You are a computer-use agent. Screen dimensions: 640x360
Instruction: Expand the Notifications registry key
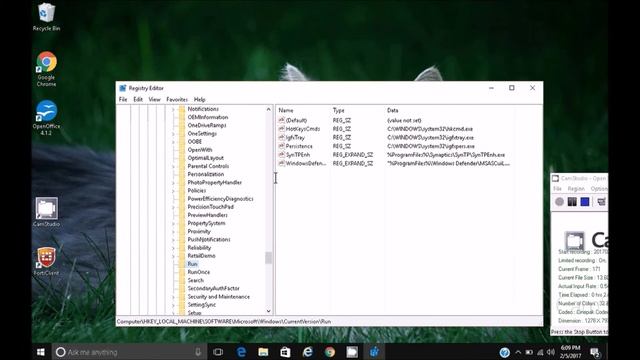click(x=173, y=109)
